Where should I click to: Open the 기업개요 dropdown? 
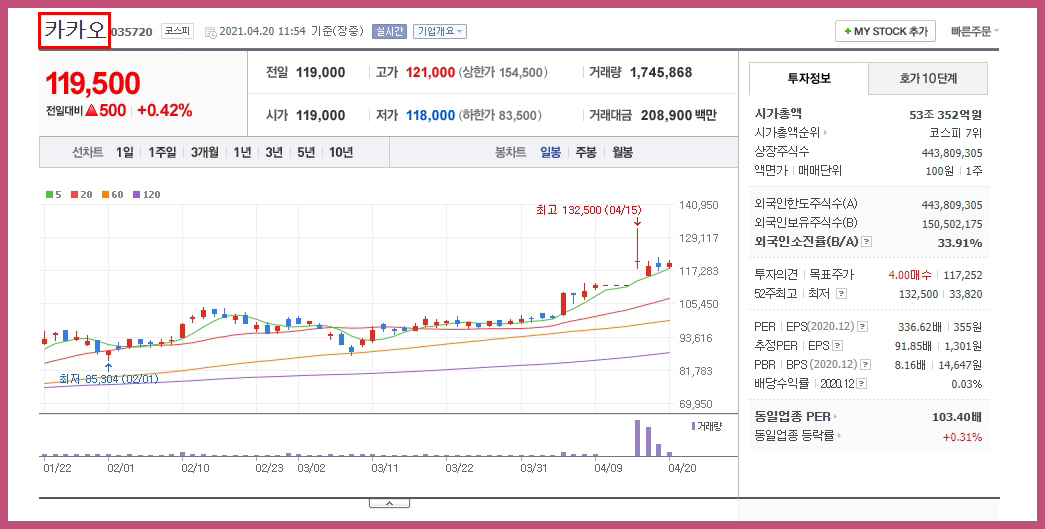[439, 31]
